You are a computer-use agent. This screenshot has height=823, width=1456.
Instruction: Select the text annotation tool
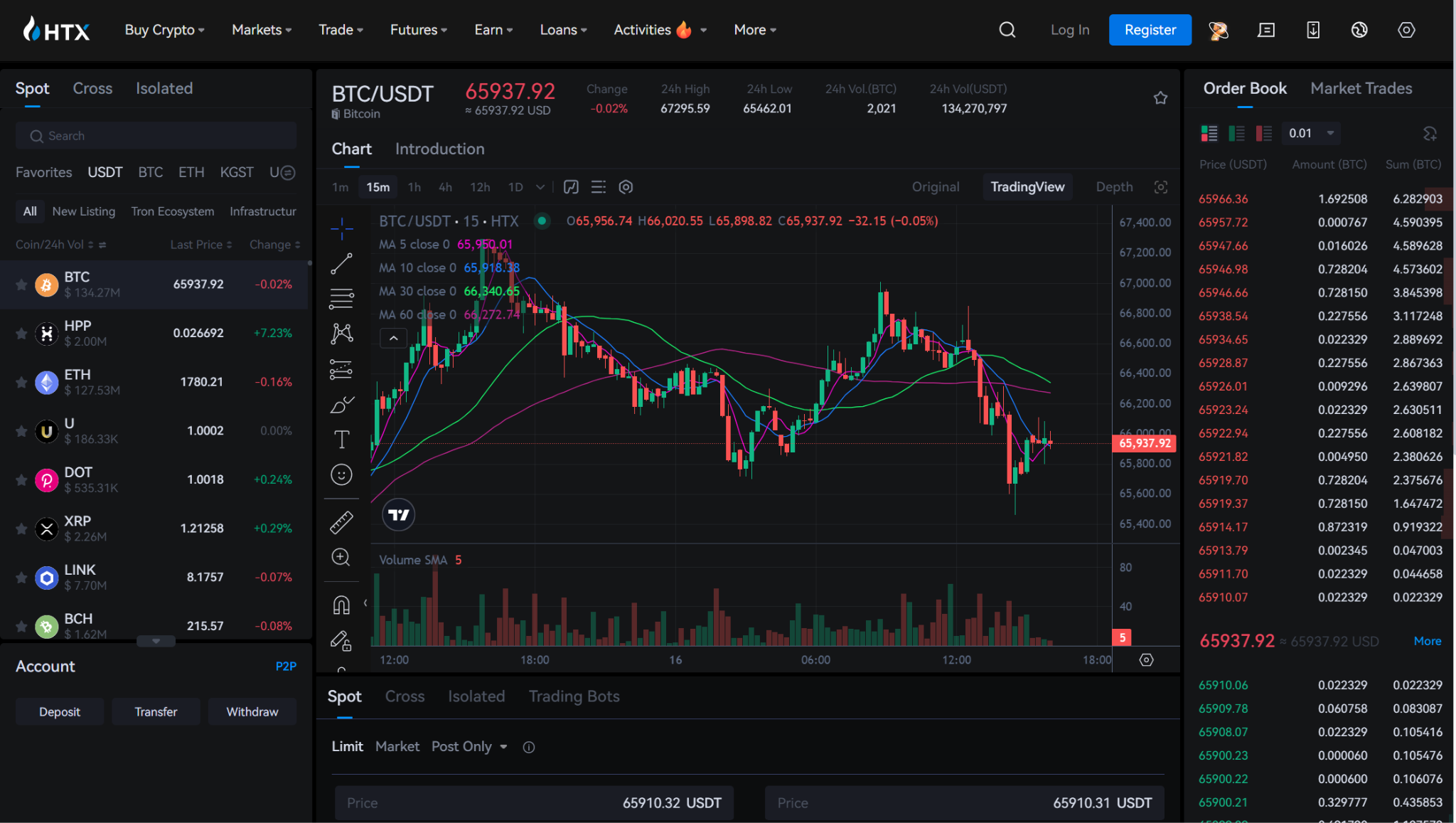coord(341,439)
